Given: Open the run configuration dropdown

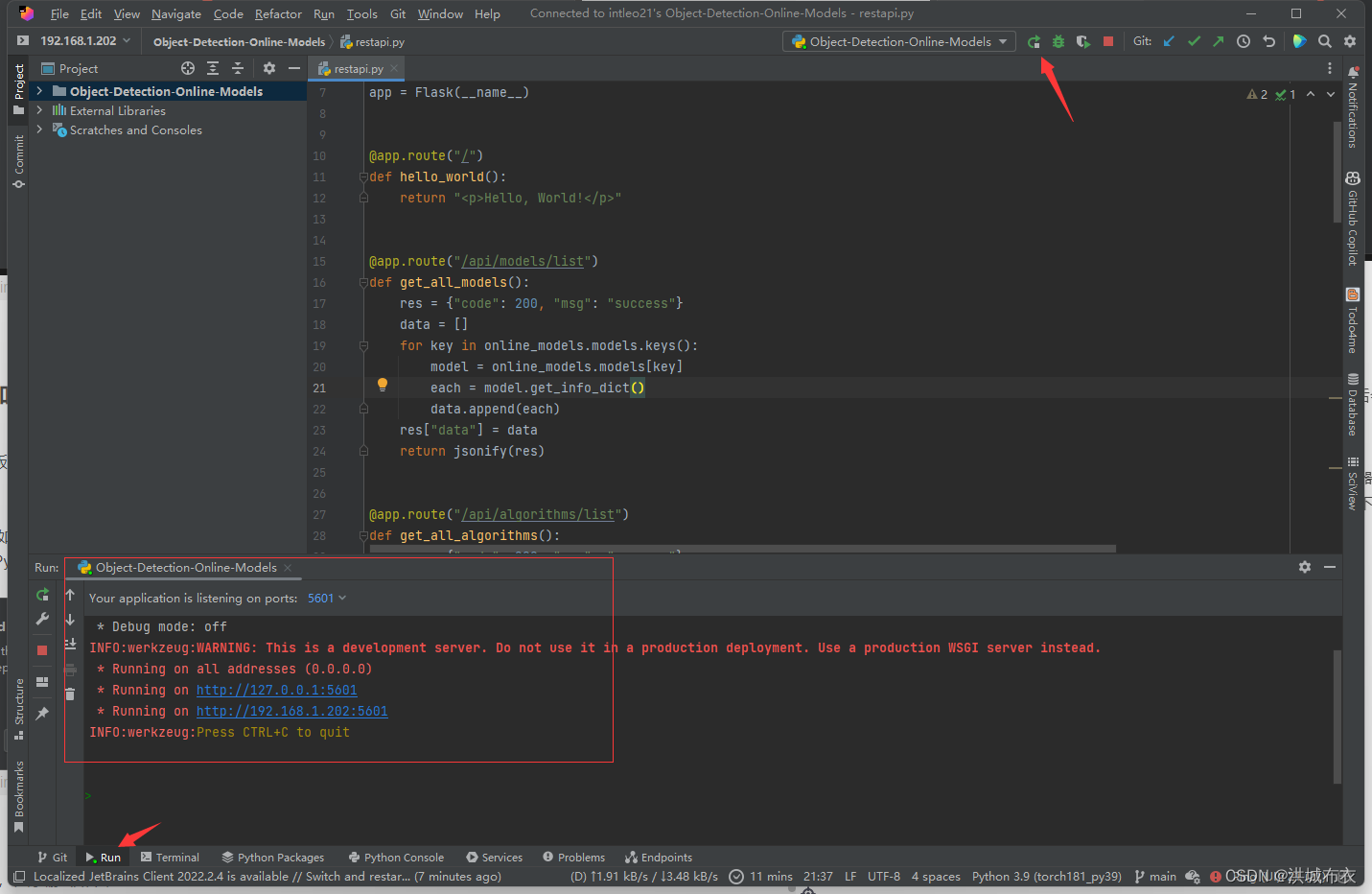Looking at the screenshot, I should point(898,41).
